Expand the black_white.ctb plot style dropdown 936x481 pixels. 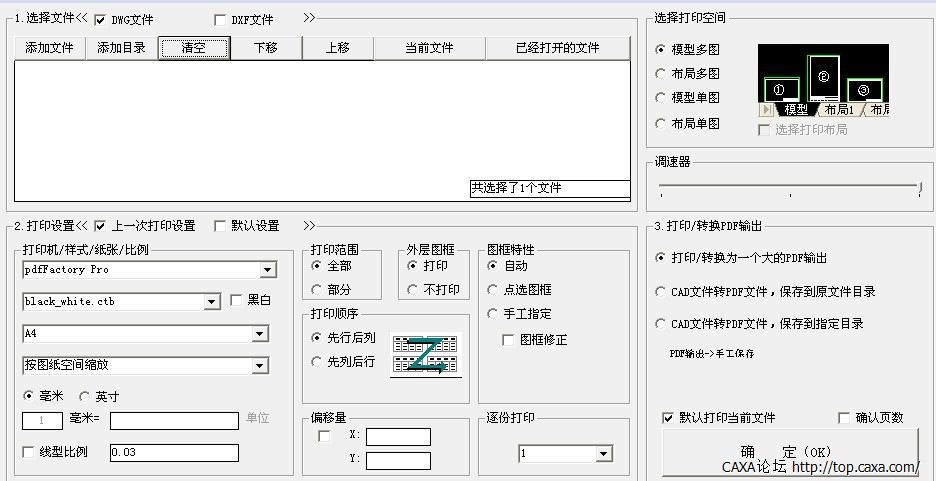[x=211, y=302]
